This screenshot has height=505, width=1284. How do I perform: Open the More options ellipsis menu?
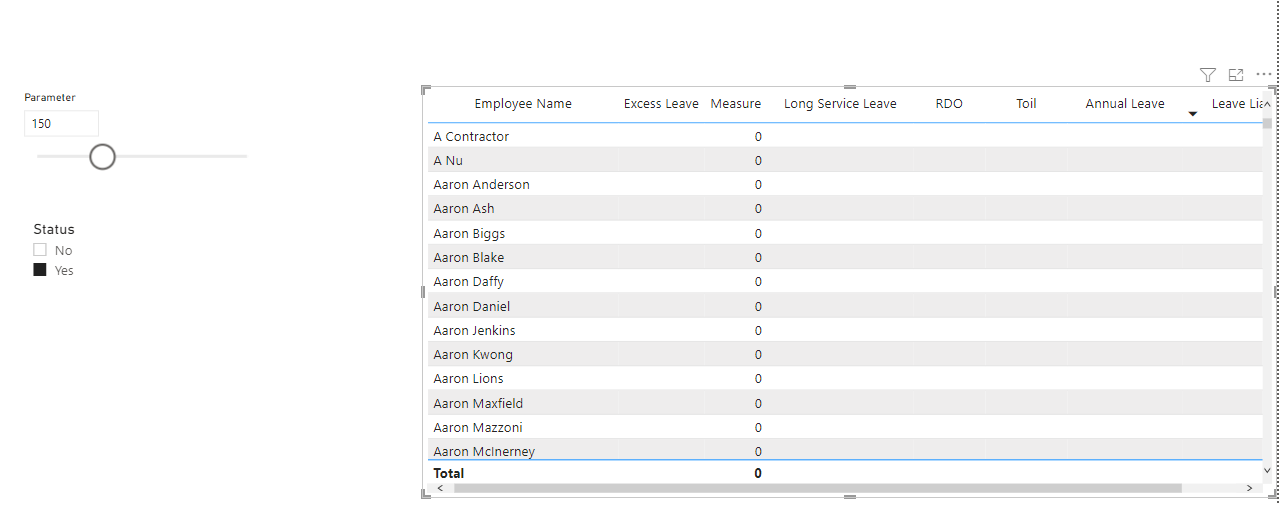tap(1264, 75)
